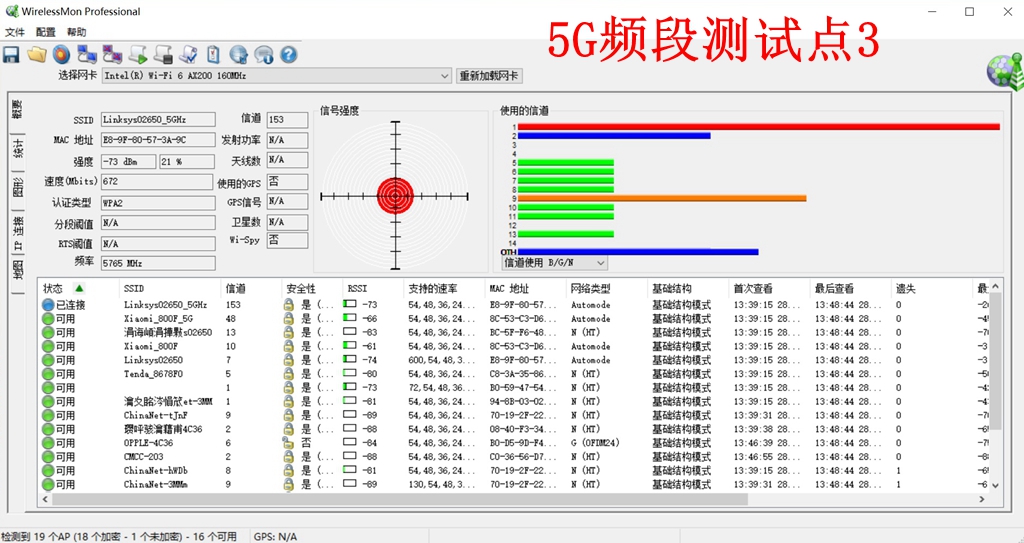This screenshot has height=543, width=1024.
Task: Open the 文件 menu
Action: pos(14,32)
